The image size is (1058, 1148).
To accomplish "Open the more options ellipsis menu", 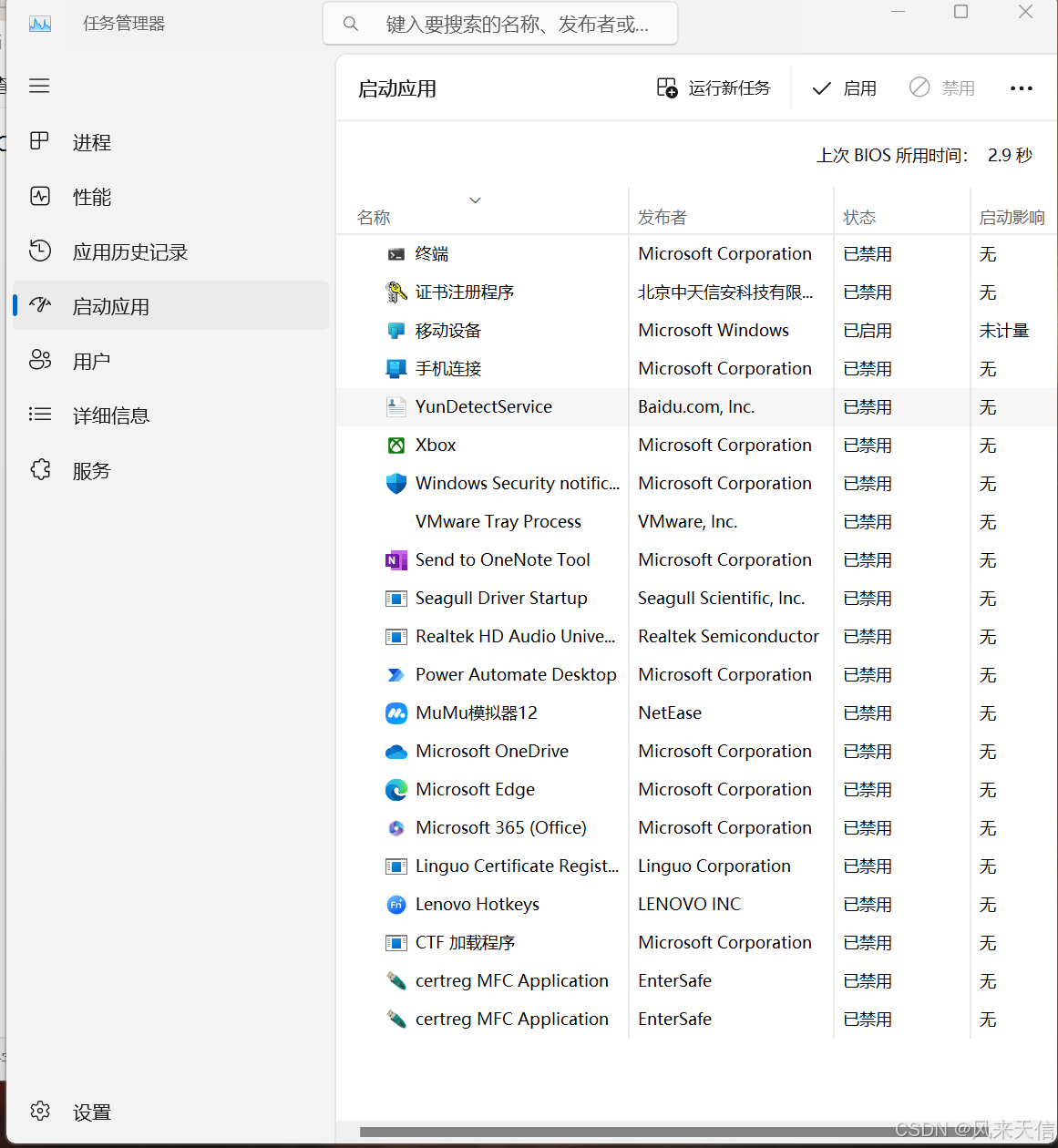I will tap(1022, 88).
